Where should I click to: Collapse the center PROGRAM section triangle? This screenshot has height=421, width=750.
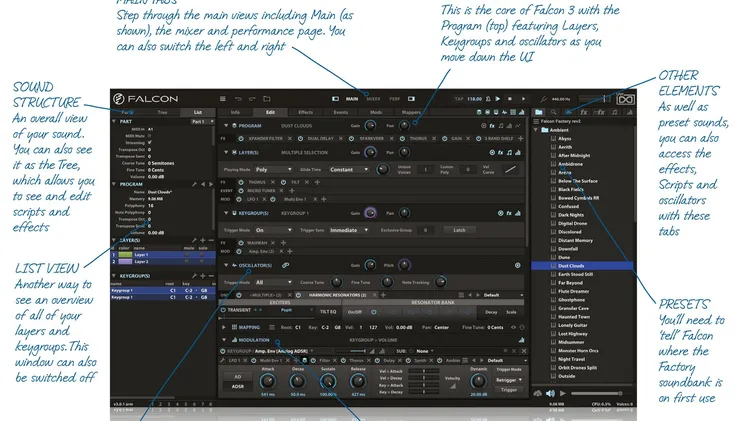(226, 126)
